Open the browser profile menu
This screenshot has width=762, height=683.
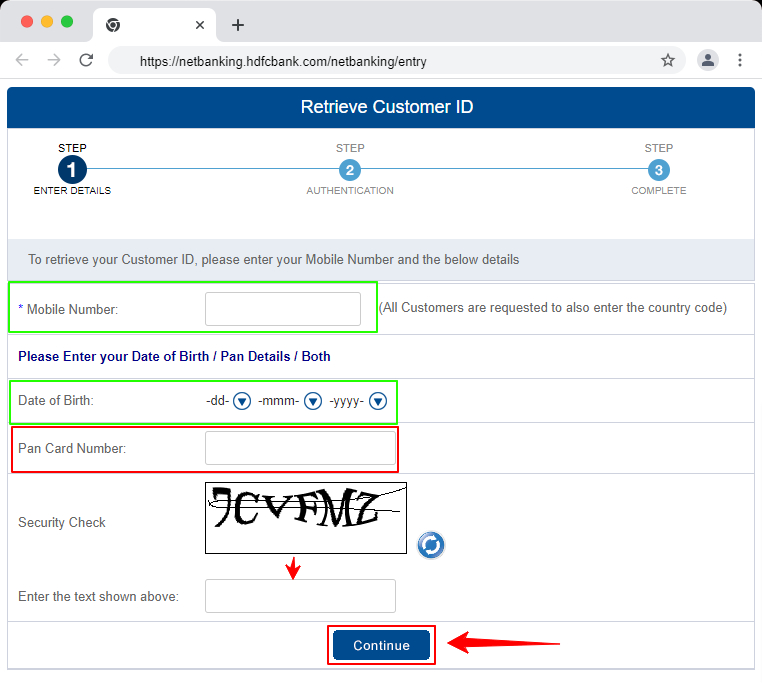(x=708, y=60)
